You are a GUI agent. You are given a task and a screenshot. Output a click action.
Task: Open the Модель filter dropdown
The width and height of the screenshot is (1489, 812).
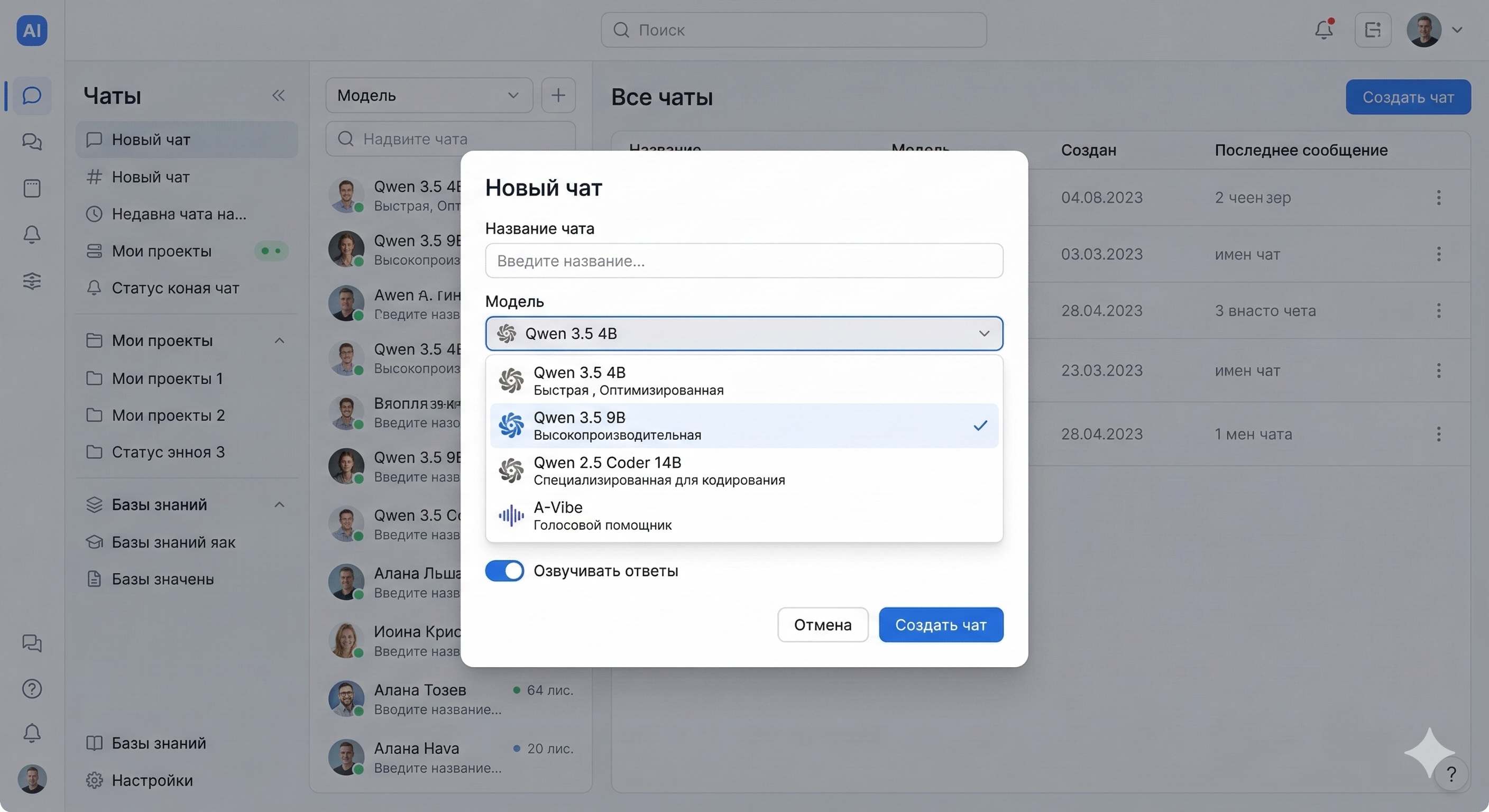pyautogui.click(x=428, y=95)
